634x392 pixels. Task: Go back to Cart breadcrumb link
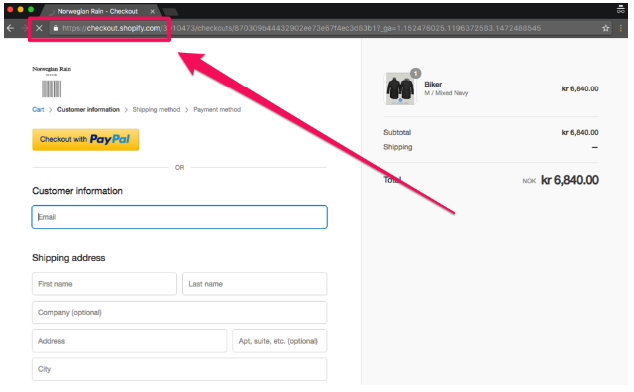point(38,110)
